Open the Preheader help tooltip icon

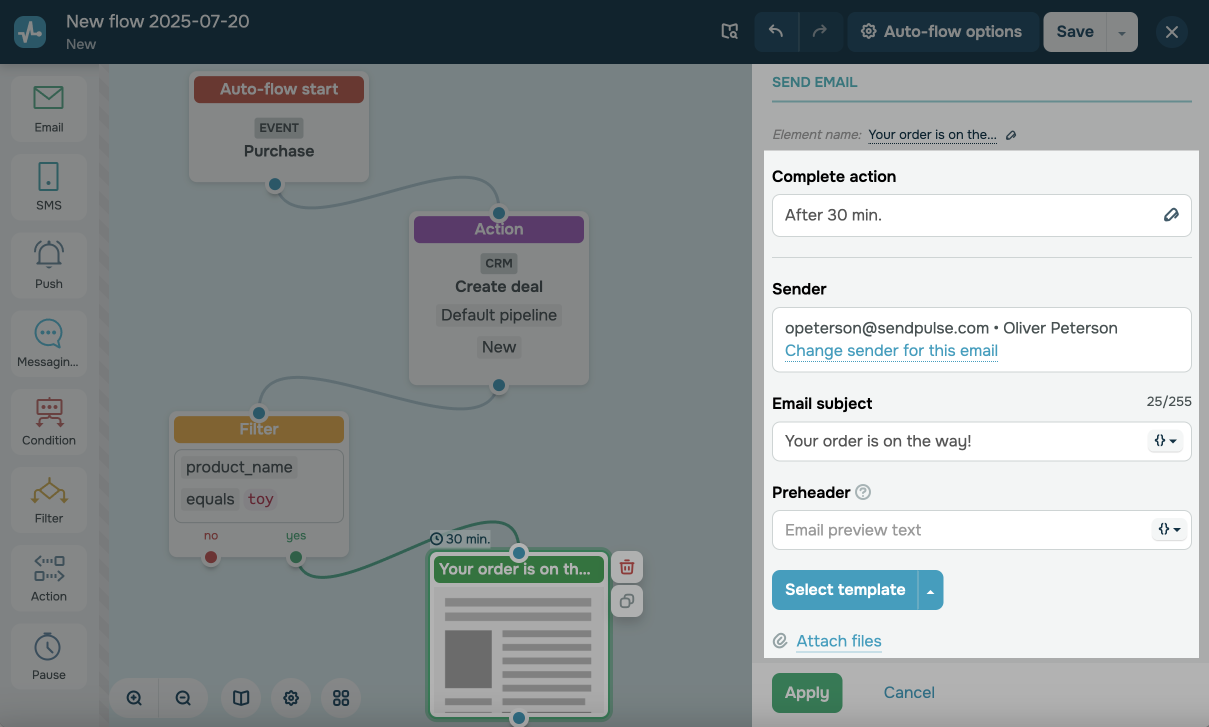pyautogui.click(x=863, y=492)
